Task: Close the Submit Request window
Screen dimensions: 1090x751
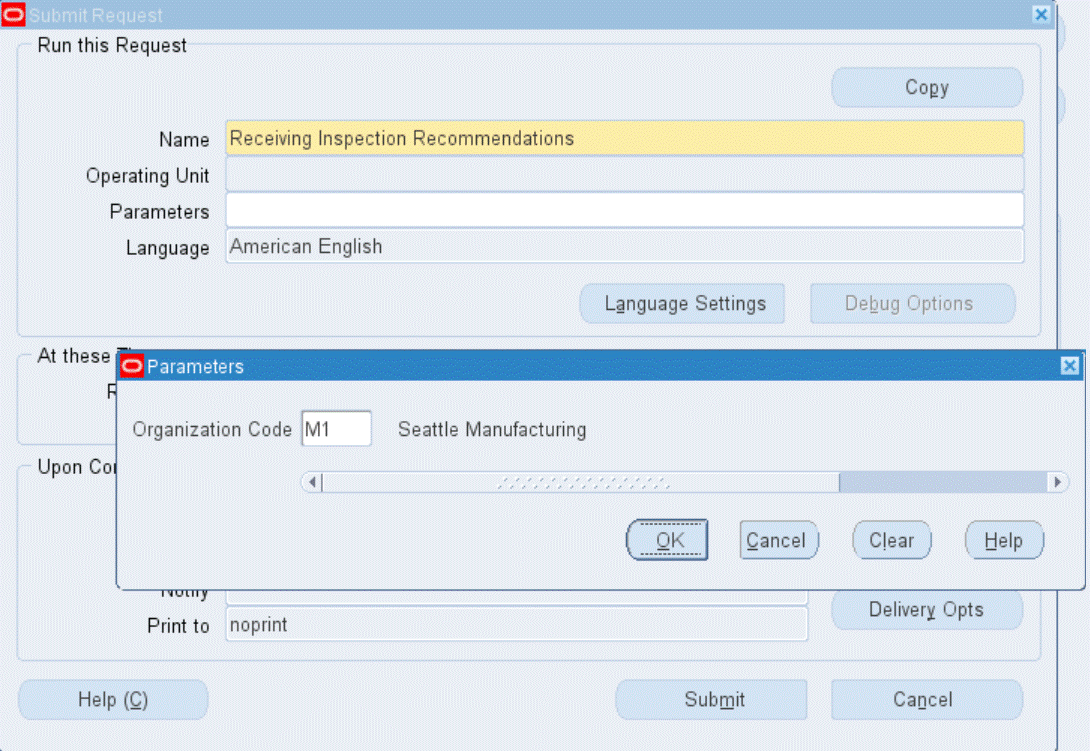Action: coord(1041,15)
